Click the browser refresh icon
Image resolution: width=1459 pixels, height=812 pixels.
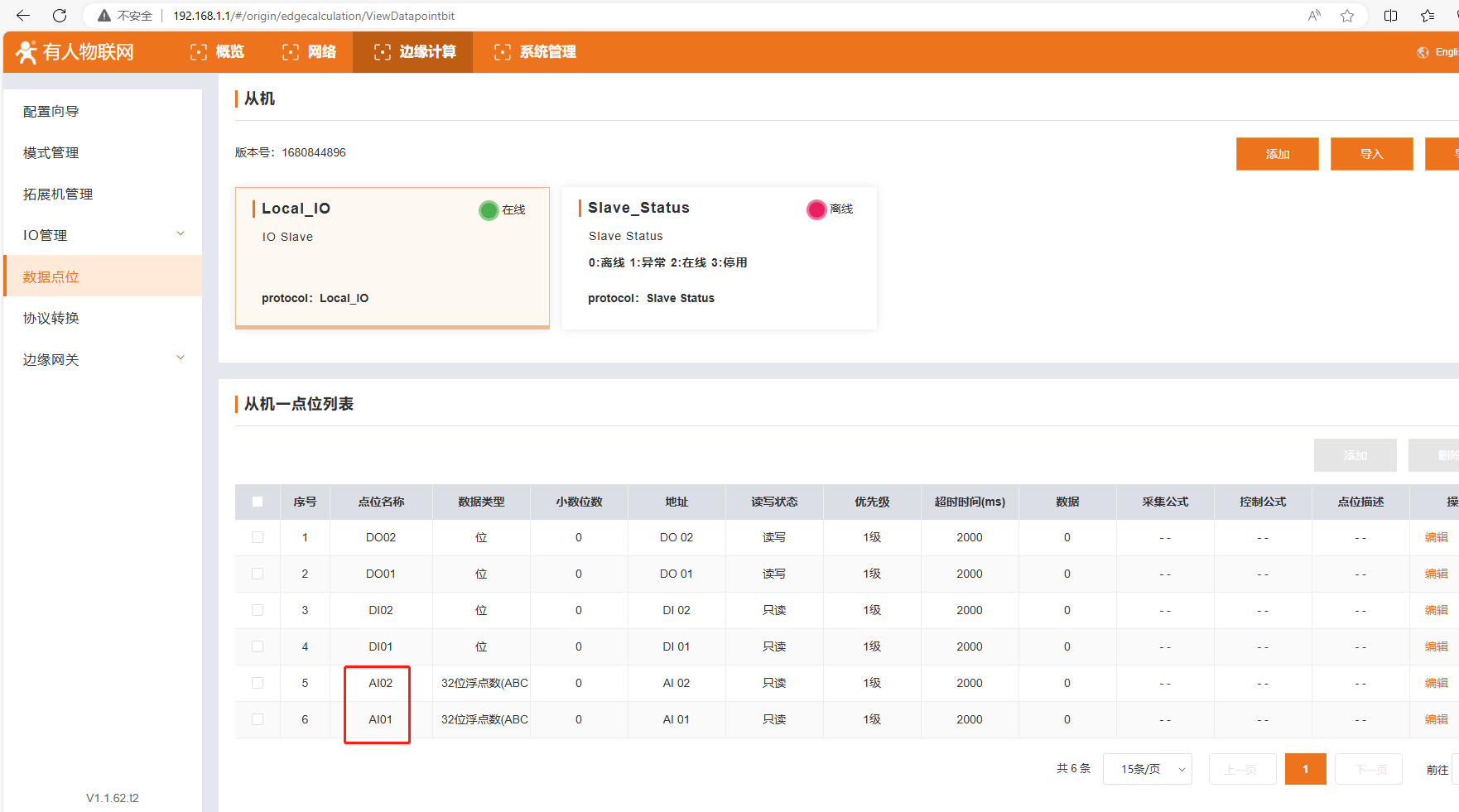point(60,16)
